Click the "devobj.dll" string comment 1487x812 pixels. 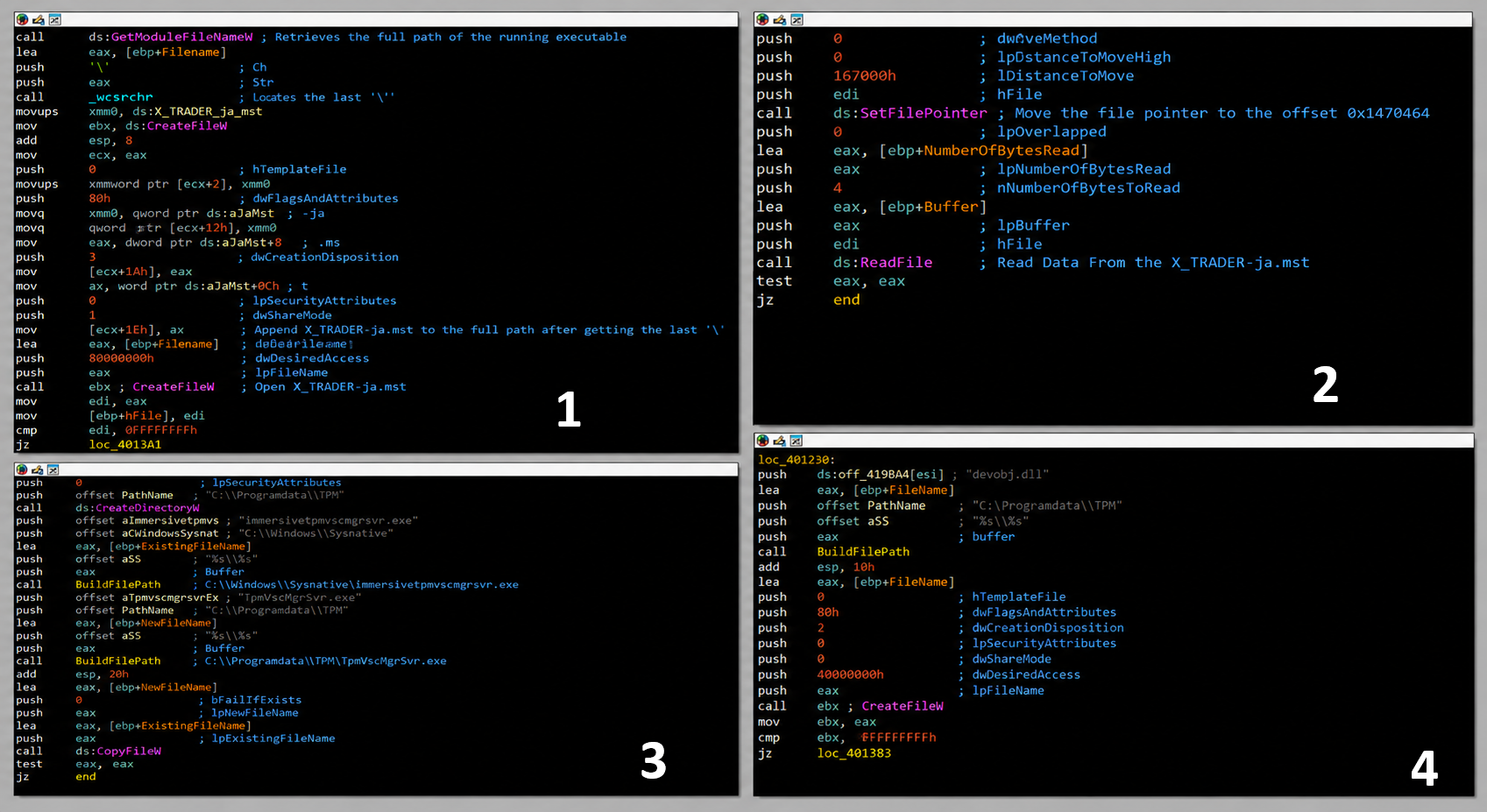[1008, 475]
